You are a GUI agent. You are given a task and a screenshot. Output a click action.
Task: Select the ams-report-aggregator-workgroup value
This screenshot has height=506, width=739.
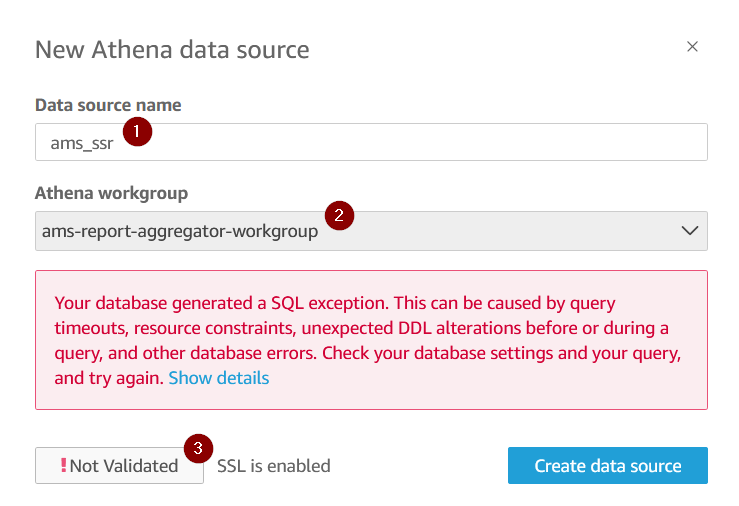tap(180, 231)
